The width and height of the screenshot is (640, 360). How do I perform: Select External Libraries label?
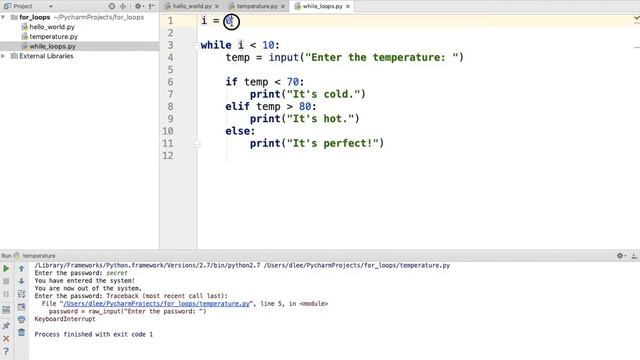(46, 56)
